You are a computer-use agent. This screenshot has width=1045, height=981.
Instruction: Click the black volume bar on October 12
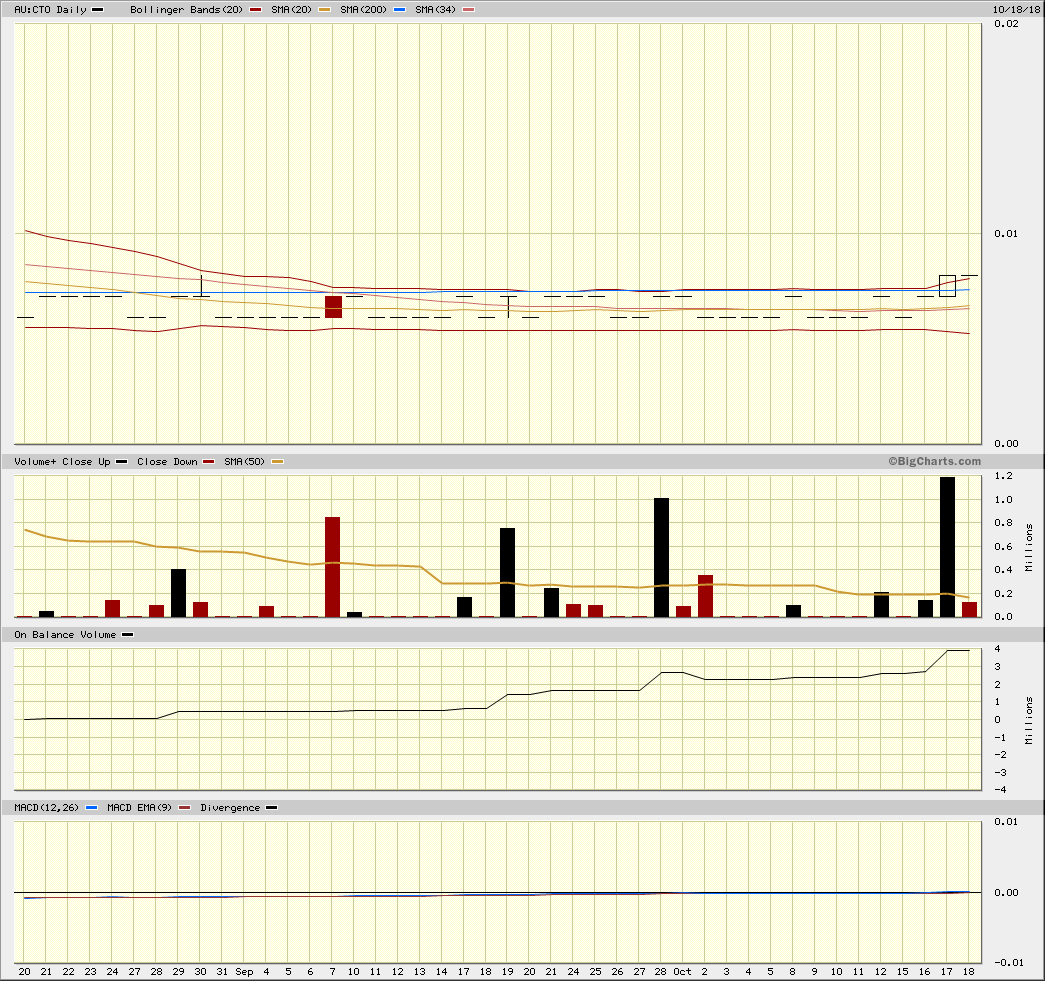tap(881, 604)
